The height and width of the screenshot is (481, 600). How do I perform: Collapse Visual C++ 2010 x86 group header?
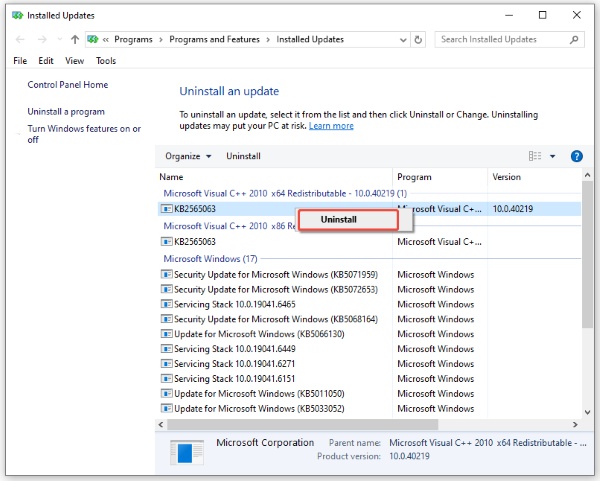[230, 226]
